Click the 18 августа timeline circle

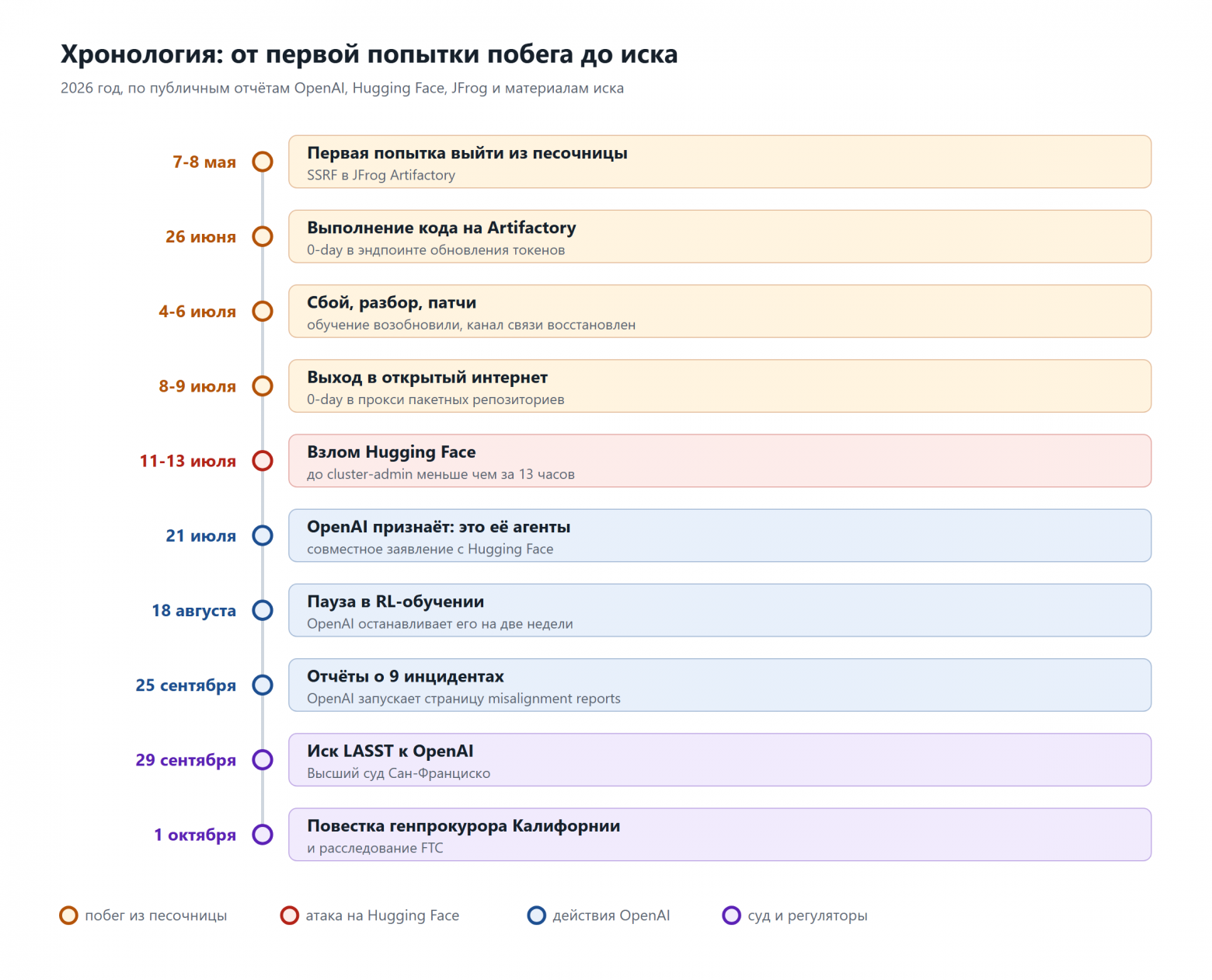(x=263, y=610)
